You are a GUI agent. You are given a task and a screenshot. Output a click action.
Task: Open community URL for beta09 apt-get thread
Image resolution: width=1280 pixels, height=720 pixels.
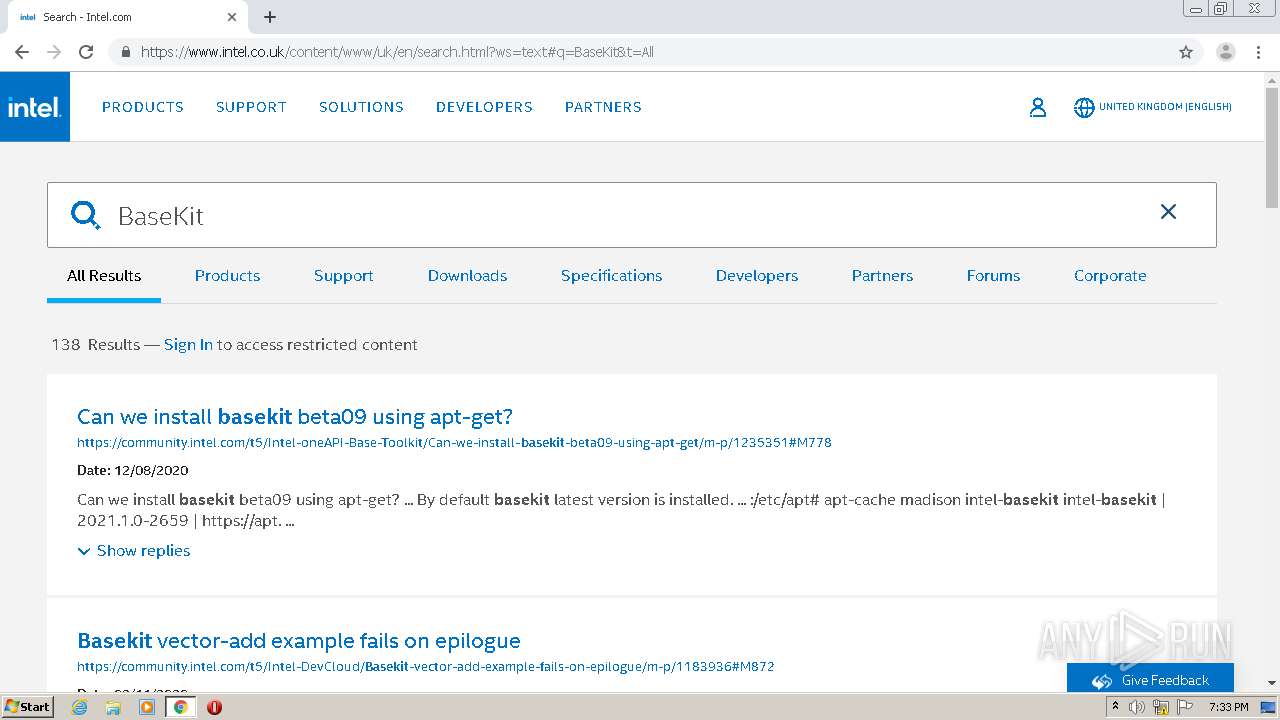click(x=454, y=442)
